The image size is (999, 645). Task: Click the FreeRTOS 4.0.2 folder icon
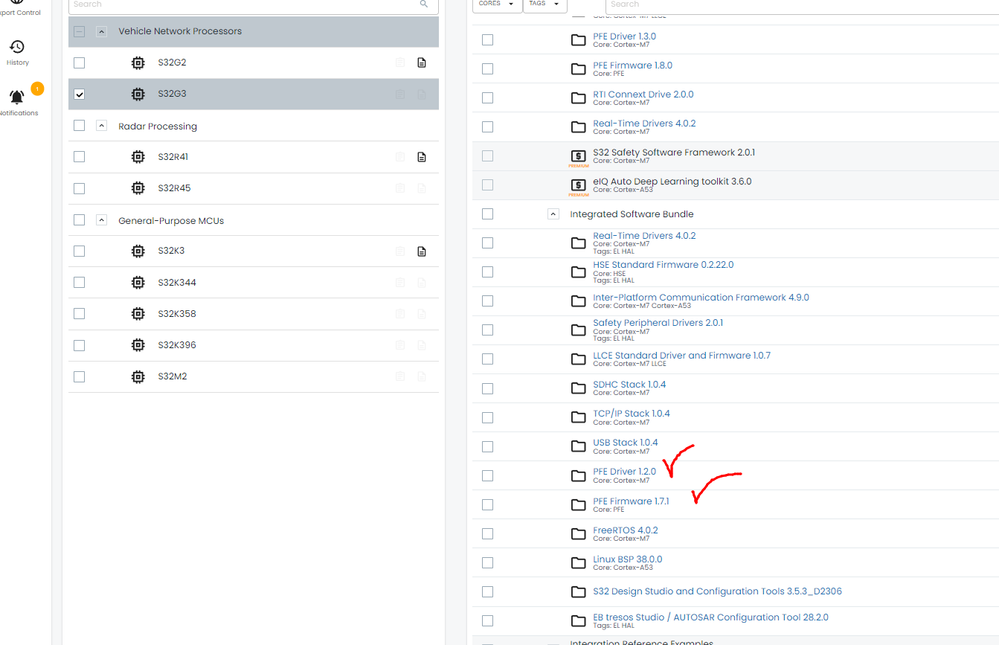coord(578,533)
